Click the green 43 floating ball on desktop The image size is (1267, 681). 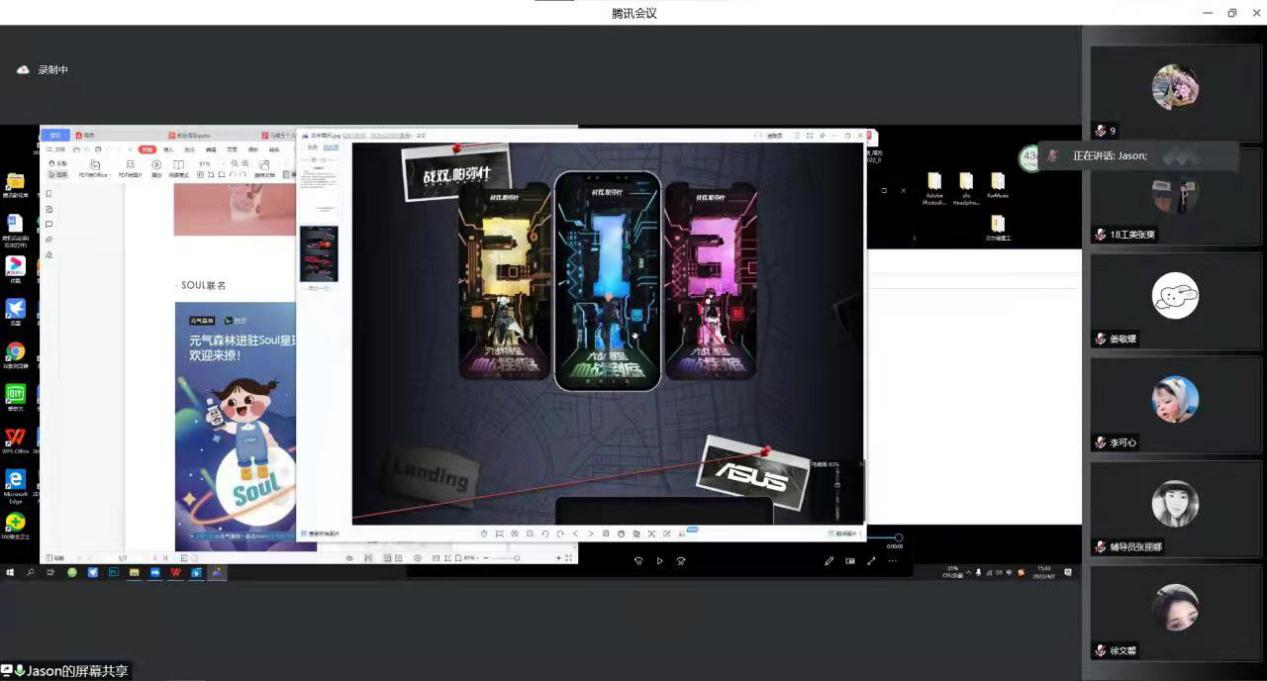click(1028, 158)
